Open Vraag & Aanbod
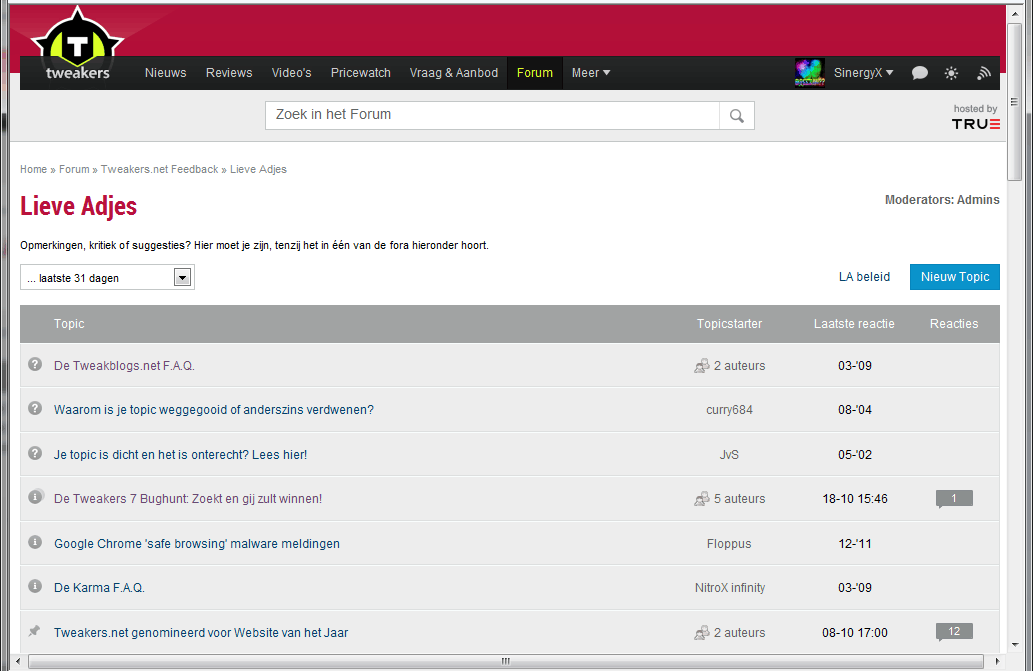 453,73
